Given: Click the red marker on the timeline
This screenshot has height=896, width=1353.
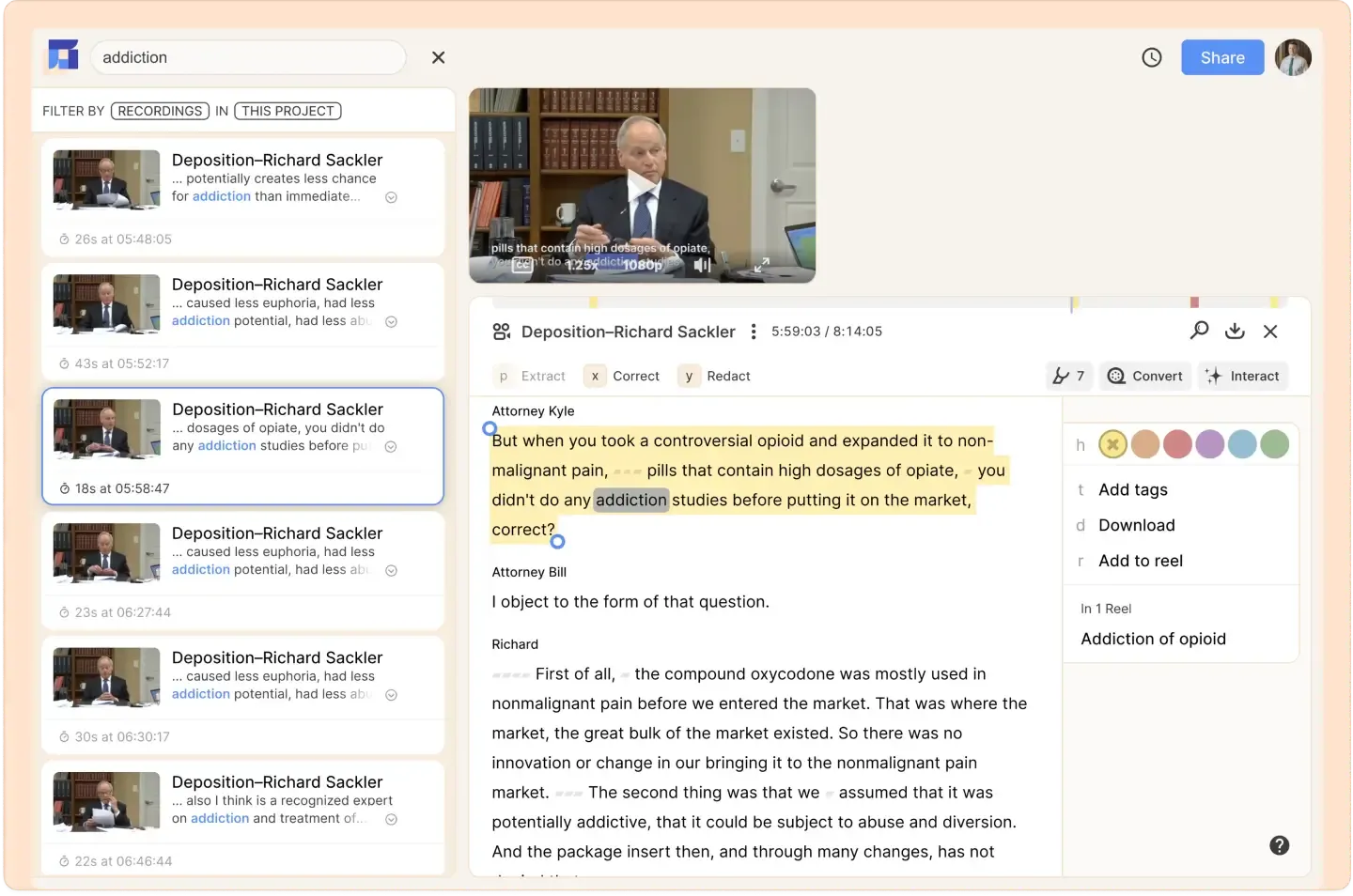Looking at the screenshot, I should [x=1194, y=302].
